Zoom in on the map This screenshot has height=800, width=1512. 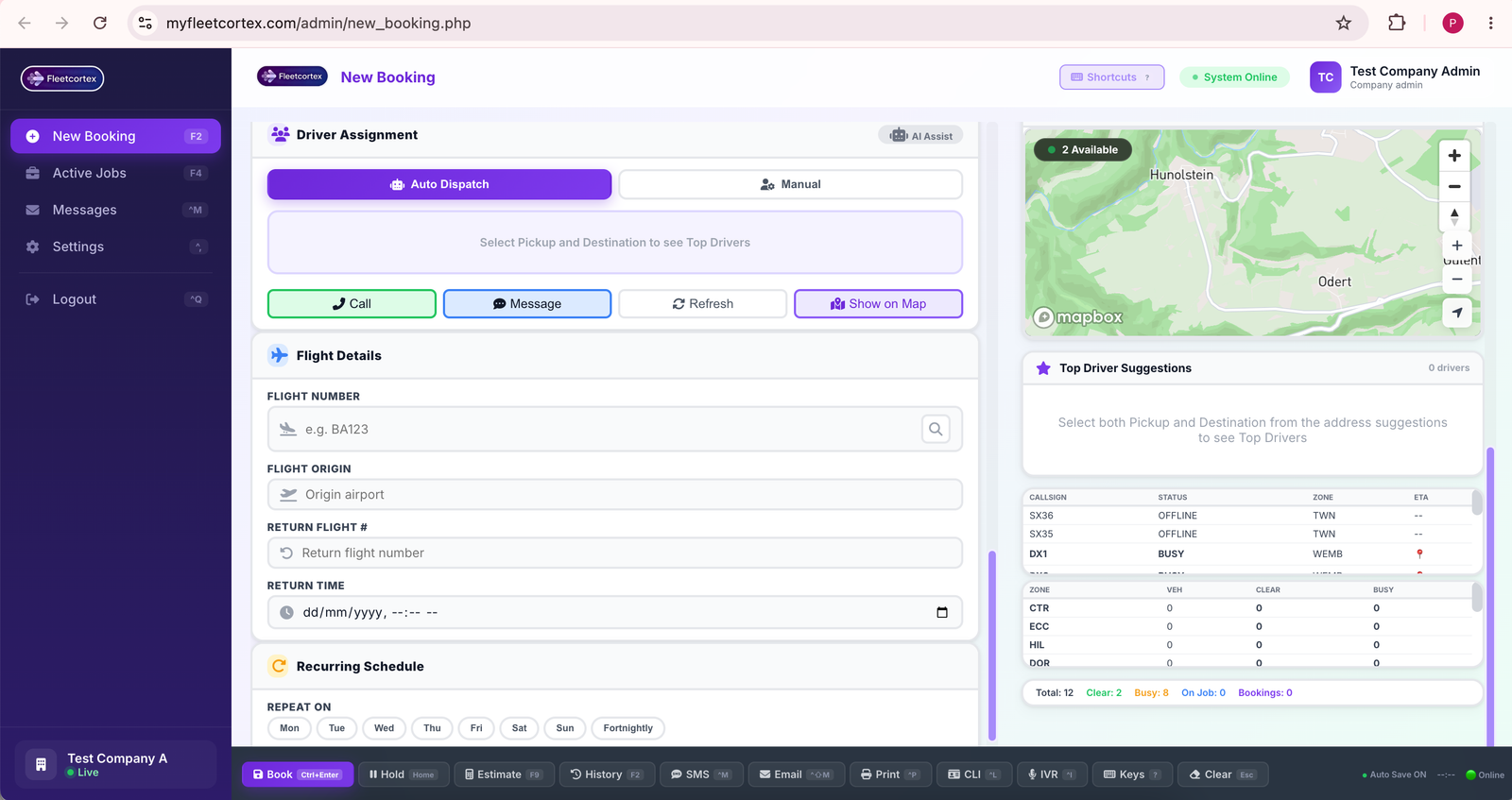click(x=1454, y=156)
